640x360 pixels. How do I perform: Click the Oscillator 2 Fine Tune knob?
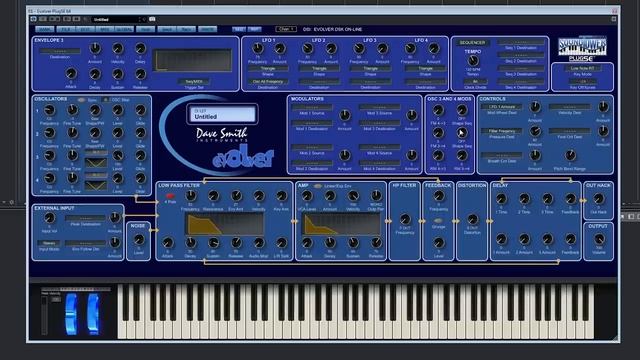tap(72, 133)
